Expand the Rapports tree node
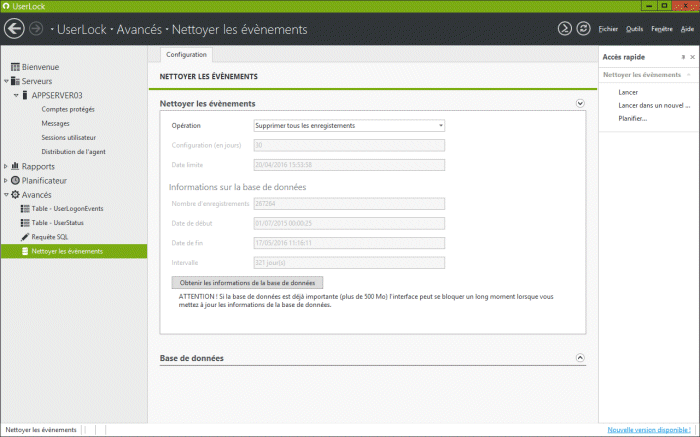This screenshot has height=437, width=700. point(6,166)
